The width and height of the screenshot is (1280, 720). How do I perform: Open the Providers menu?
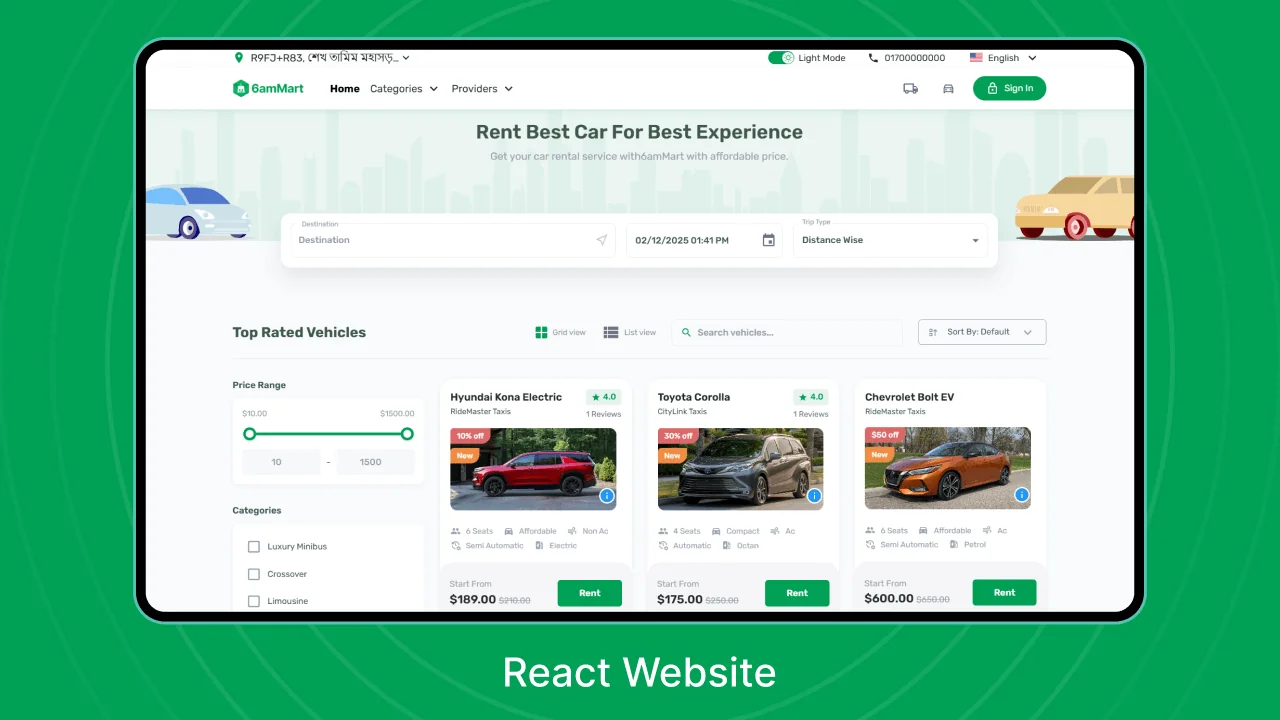click(x=481, y=89)
